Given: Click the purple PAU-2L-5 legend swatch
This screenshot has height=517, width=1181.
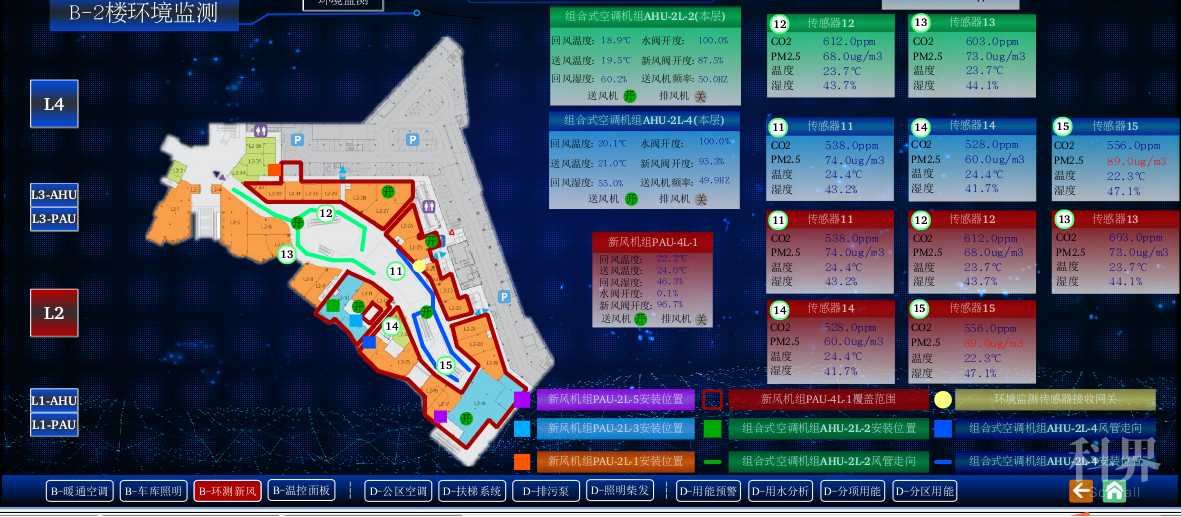Looking at the screenshot, I should 522,399.
